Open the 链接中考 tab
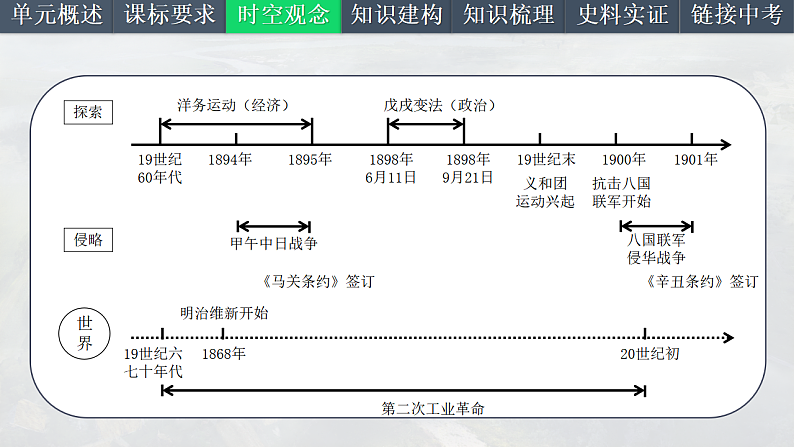This screenshot has width=794, height=447. [737, 16]
